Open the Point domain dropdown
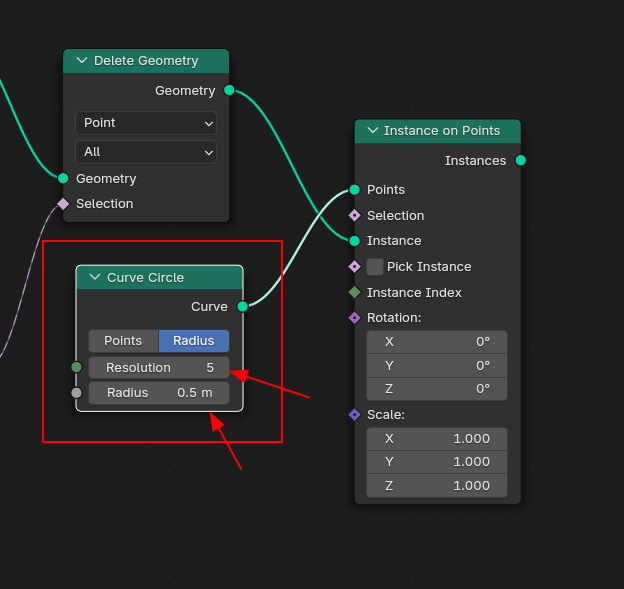 (146, 123)
